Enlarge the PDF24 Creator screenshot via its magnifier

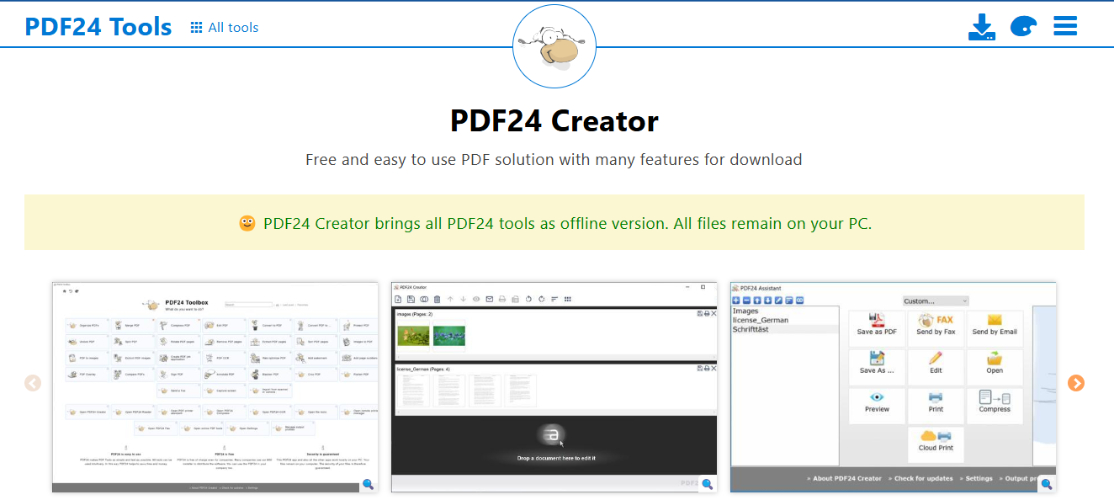707,484
